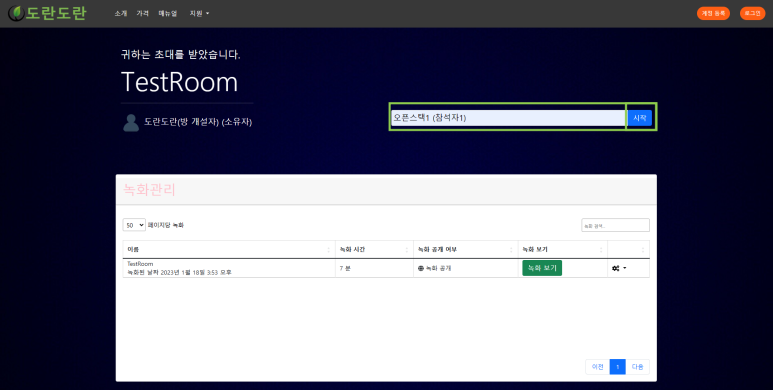Click the 도란도란(방 개설자) (소유자) text
The image size is (773, 390).
(198, 122)
